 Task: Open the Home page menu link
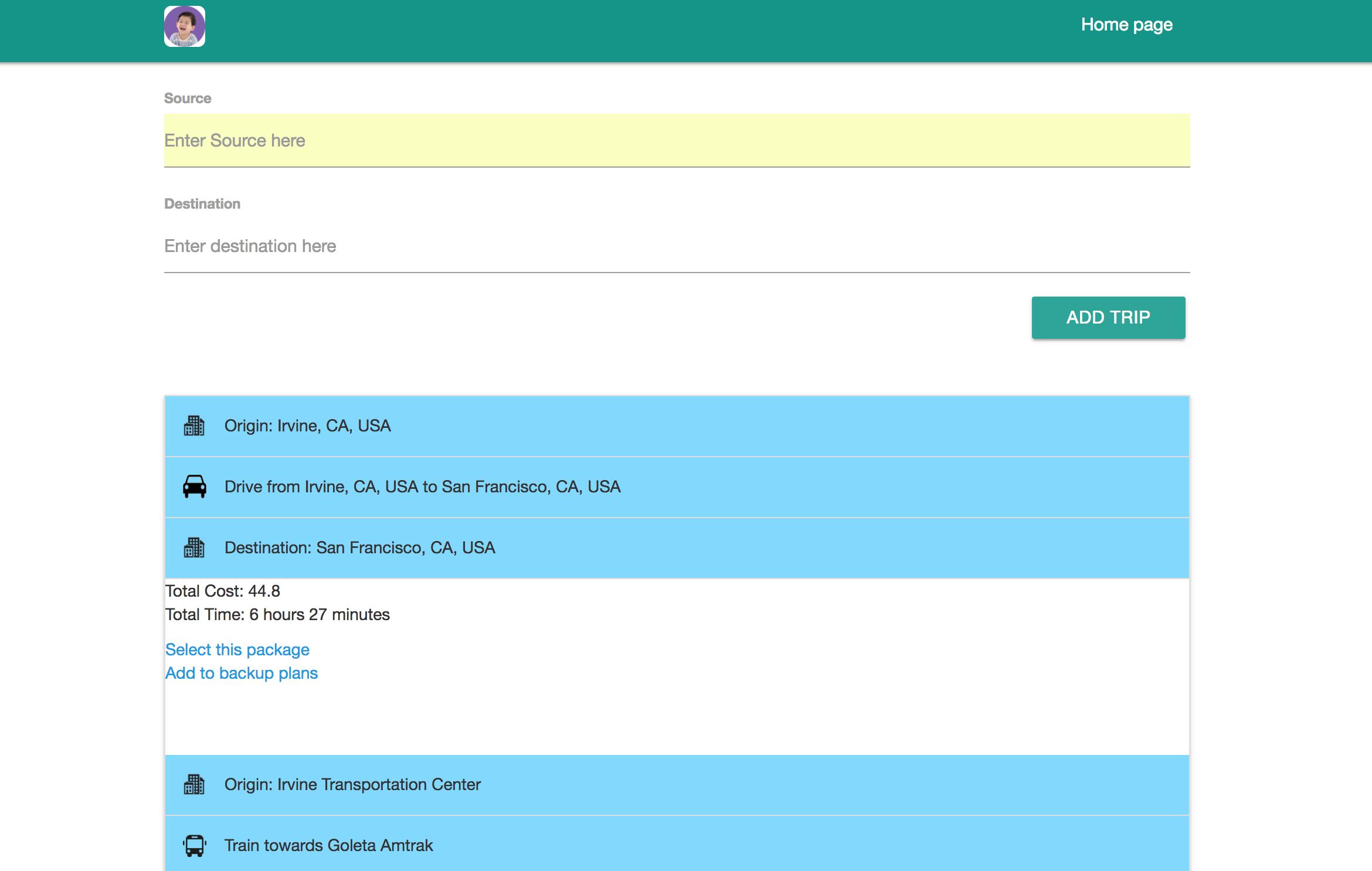coord(1126,25)
